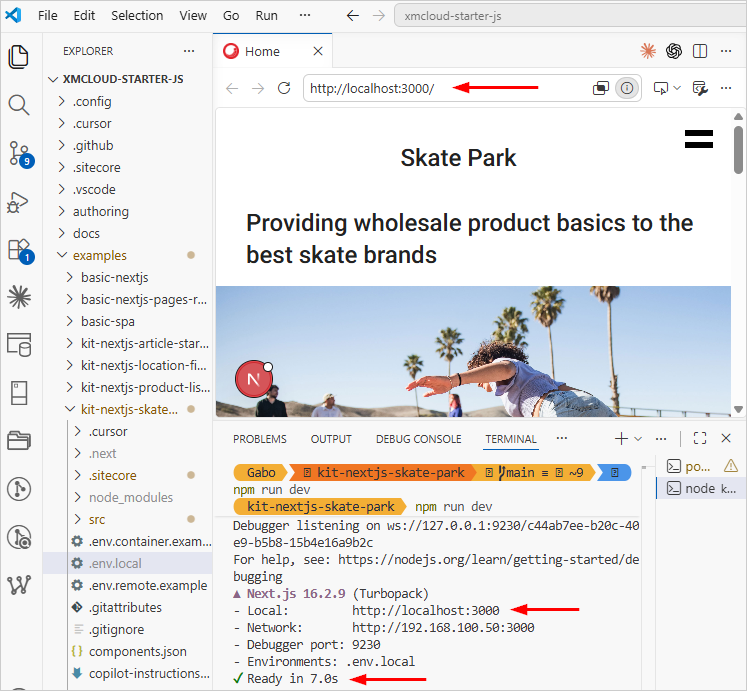Select the node terminal session entry
The height and width of the screenshot is (691, 747).
click(701, 488)
